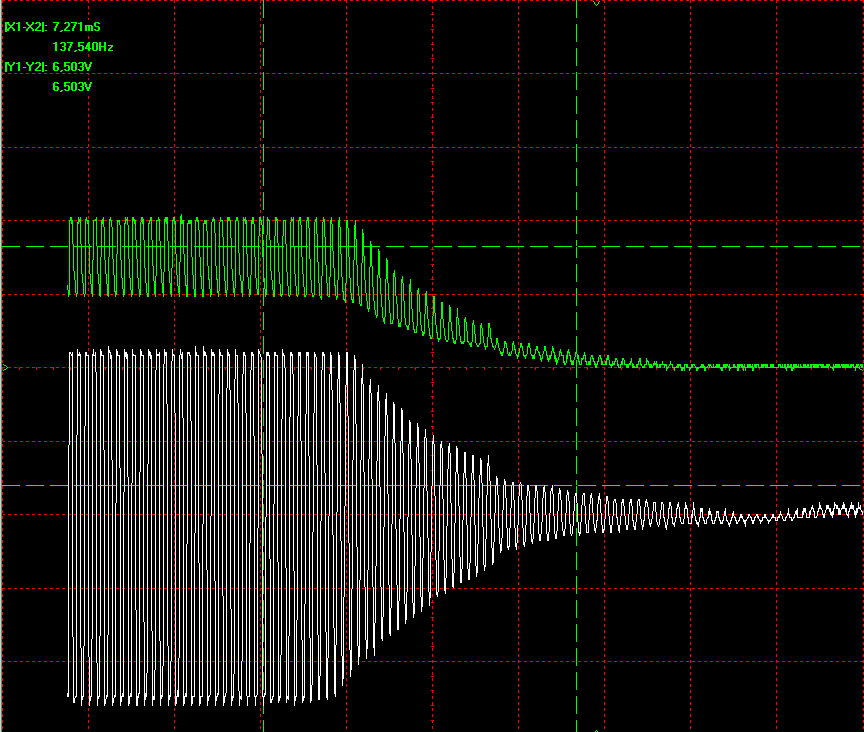
Task: Click the trigger position marker at bottom edge
Action: click(x=596, y=730)
